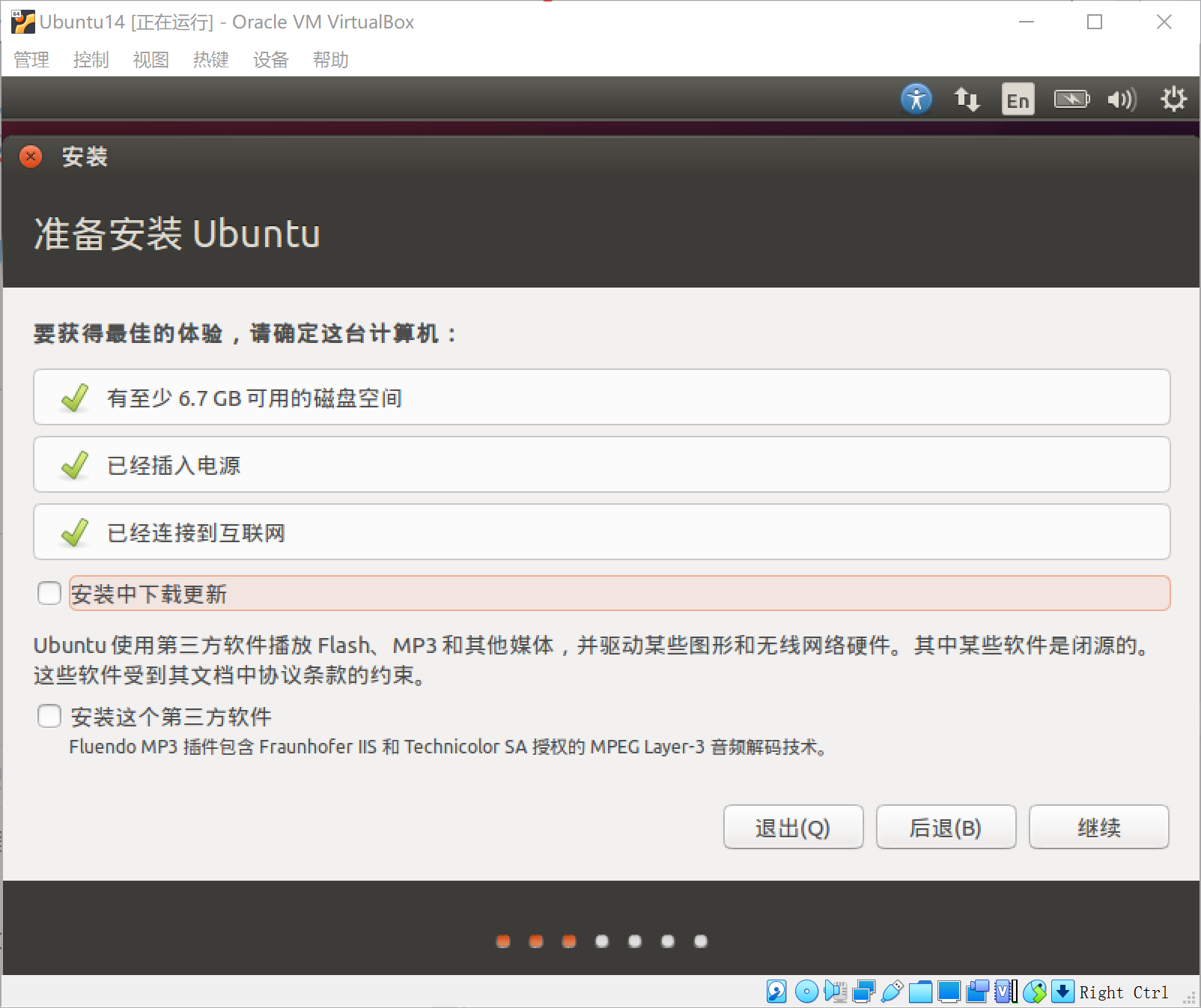Image resolution: width=1201 pixels, height=1008 pixels.
Task: Click the 后退(B) back button
Action: click(946, 827)
